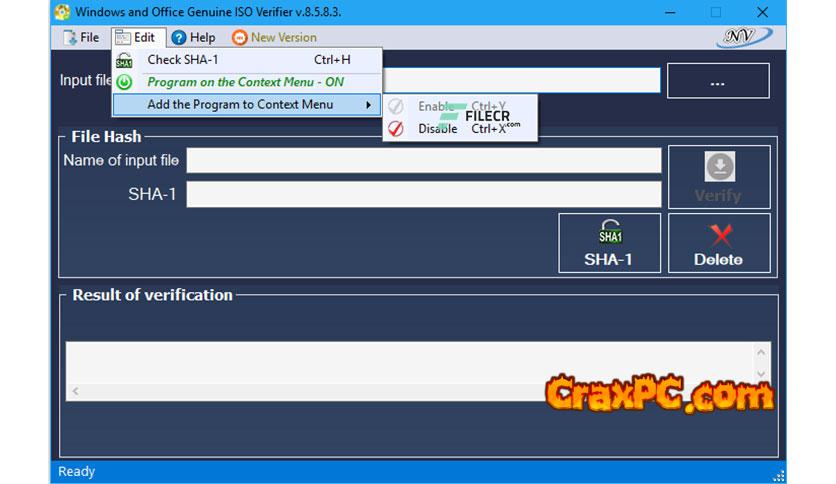Click the Ready status bar text
Screen dimensions: 836x484
pos(76,472)
